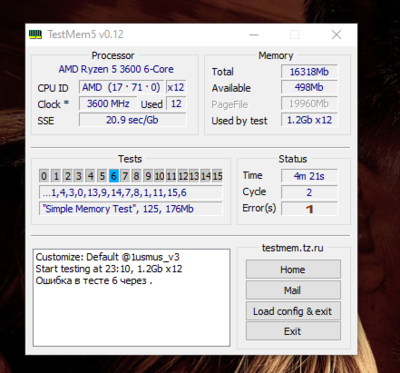Image resolution: width=400 pixels, height=373 pixels.
Task: Select test number 12 box
Action: pyautogui.click(x=183, y=176)
